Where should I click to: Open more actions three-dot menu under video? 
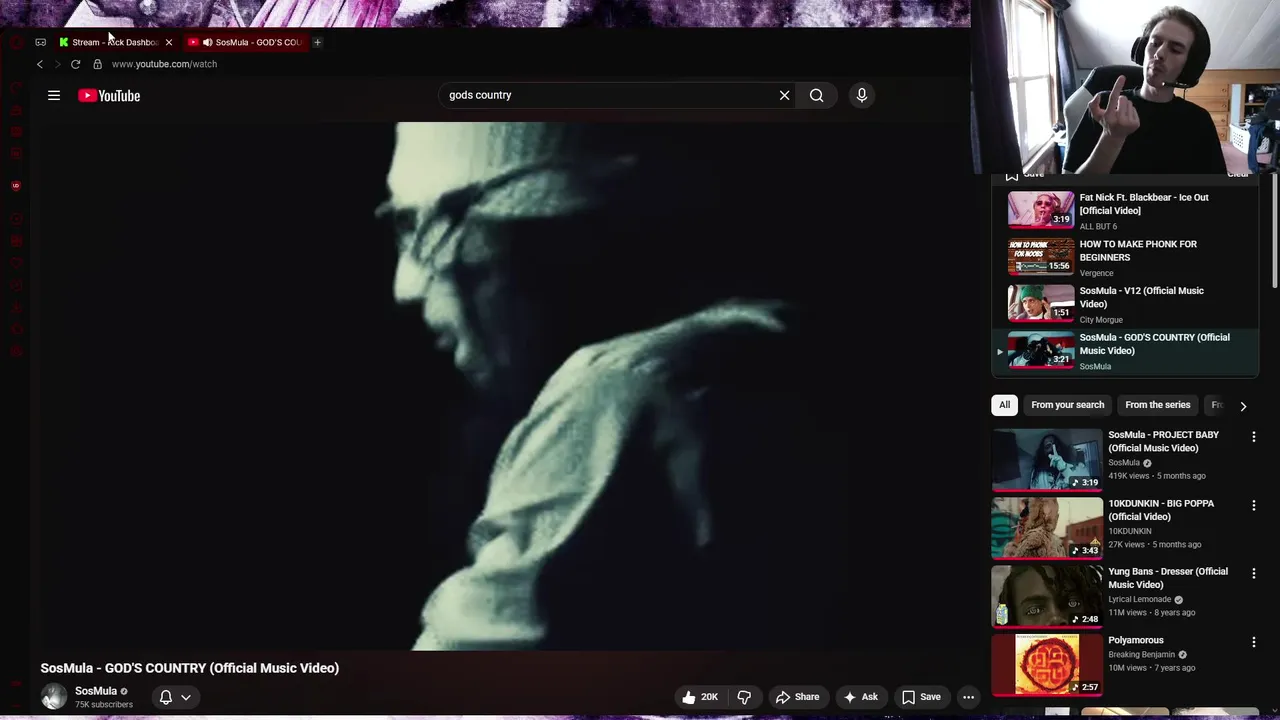pos(968,697)
